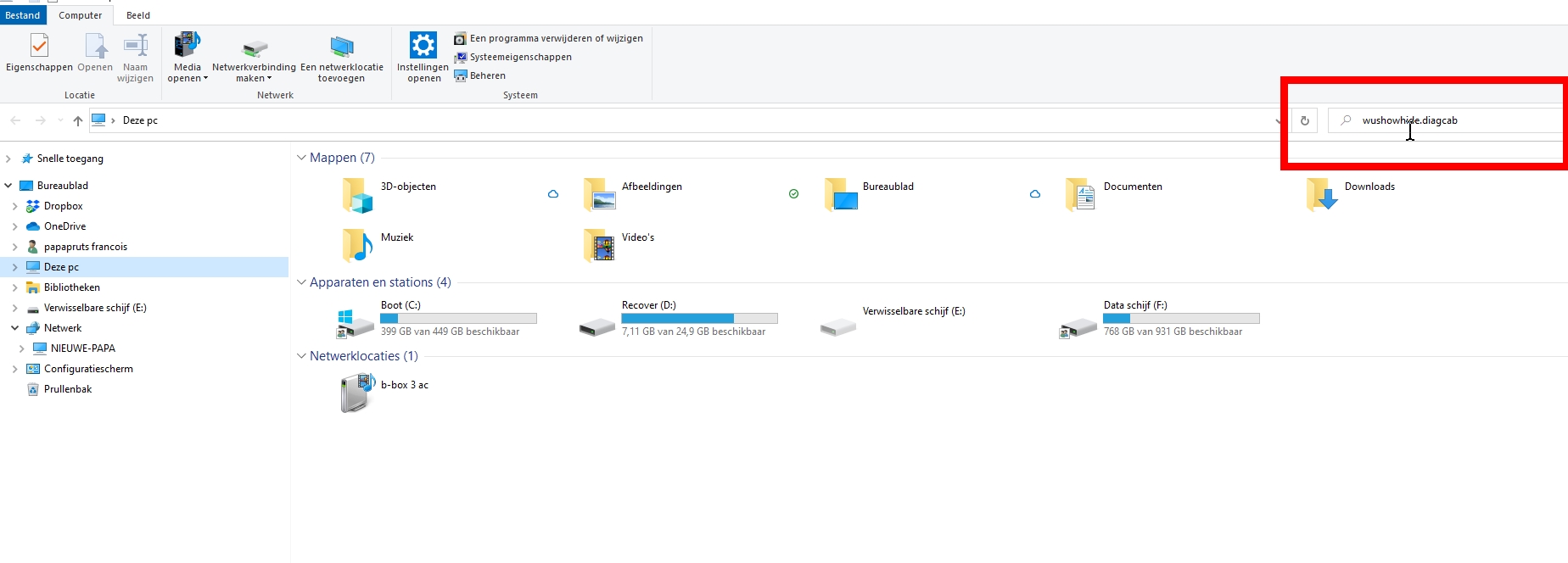The height and width of the screenshot is (563, 1568).
Task: Open the Bestand menu tab
Action: point(23,15)
